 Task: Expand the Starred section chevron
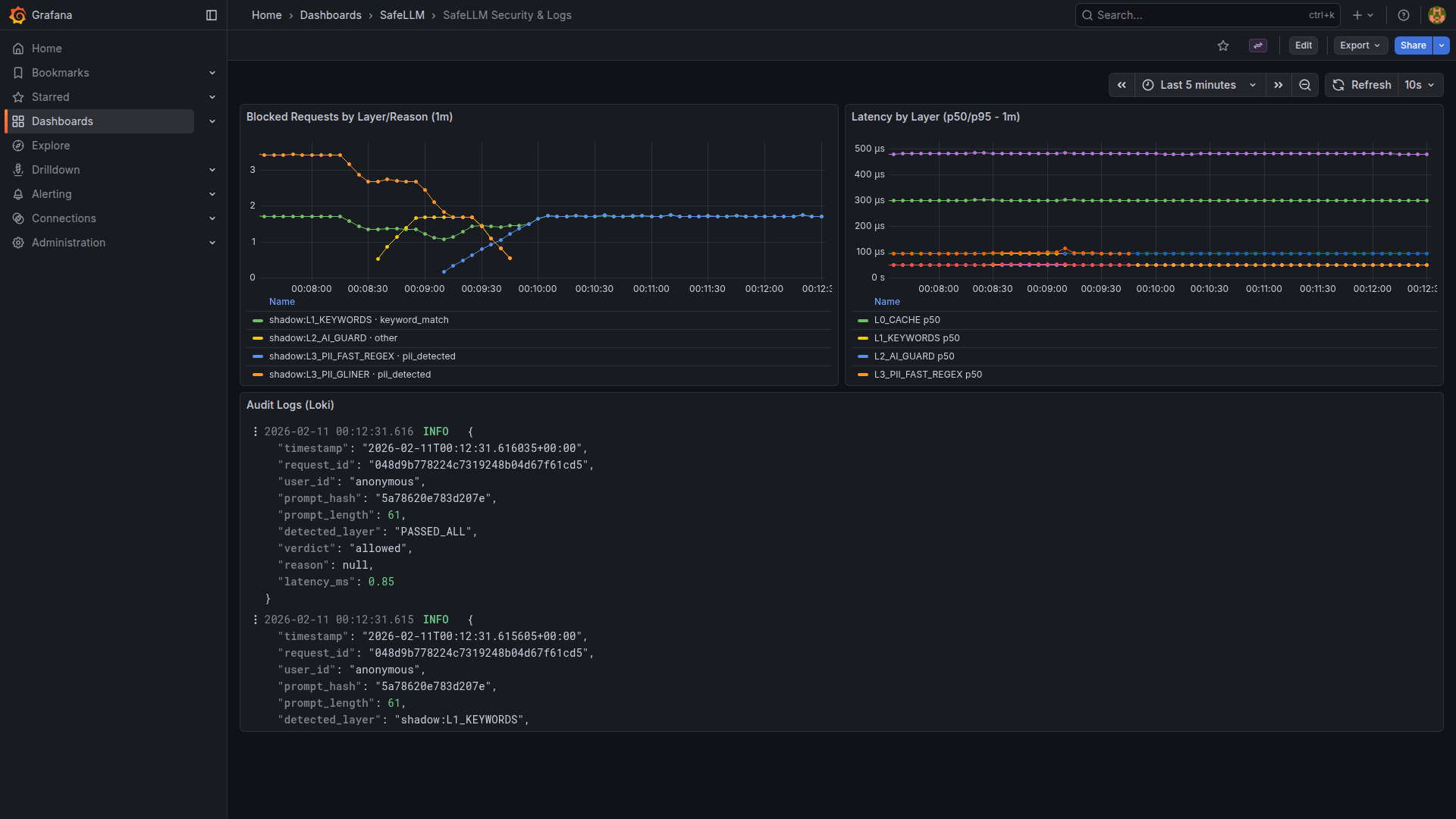click(x=212, y=97)
